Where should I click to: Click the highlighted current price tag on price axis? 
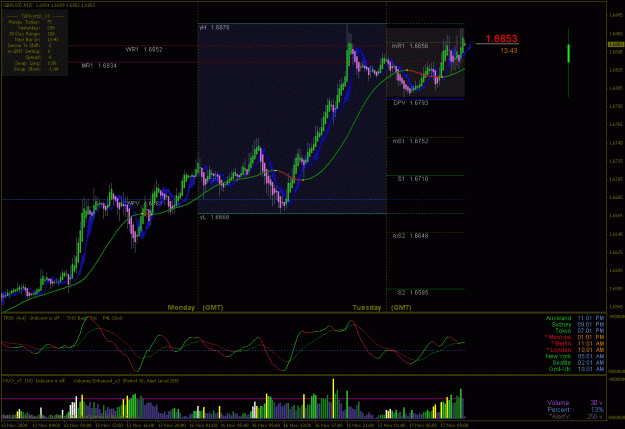(615, 44)
